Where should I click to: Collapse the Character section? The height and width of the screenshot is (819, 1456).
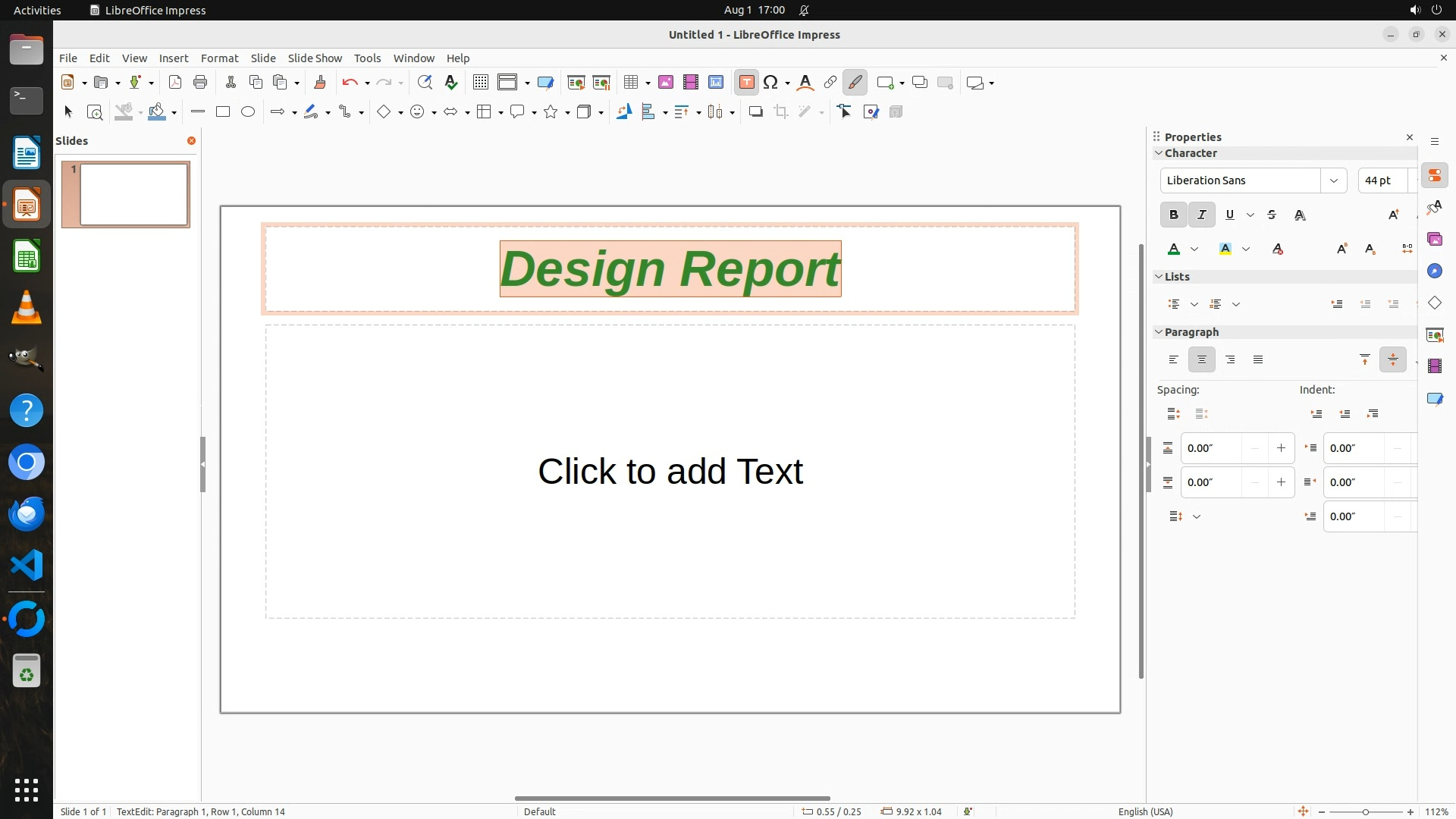click(1159, 153)
